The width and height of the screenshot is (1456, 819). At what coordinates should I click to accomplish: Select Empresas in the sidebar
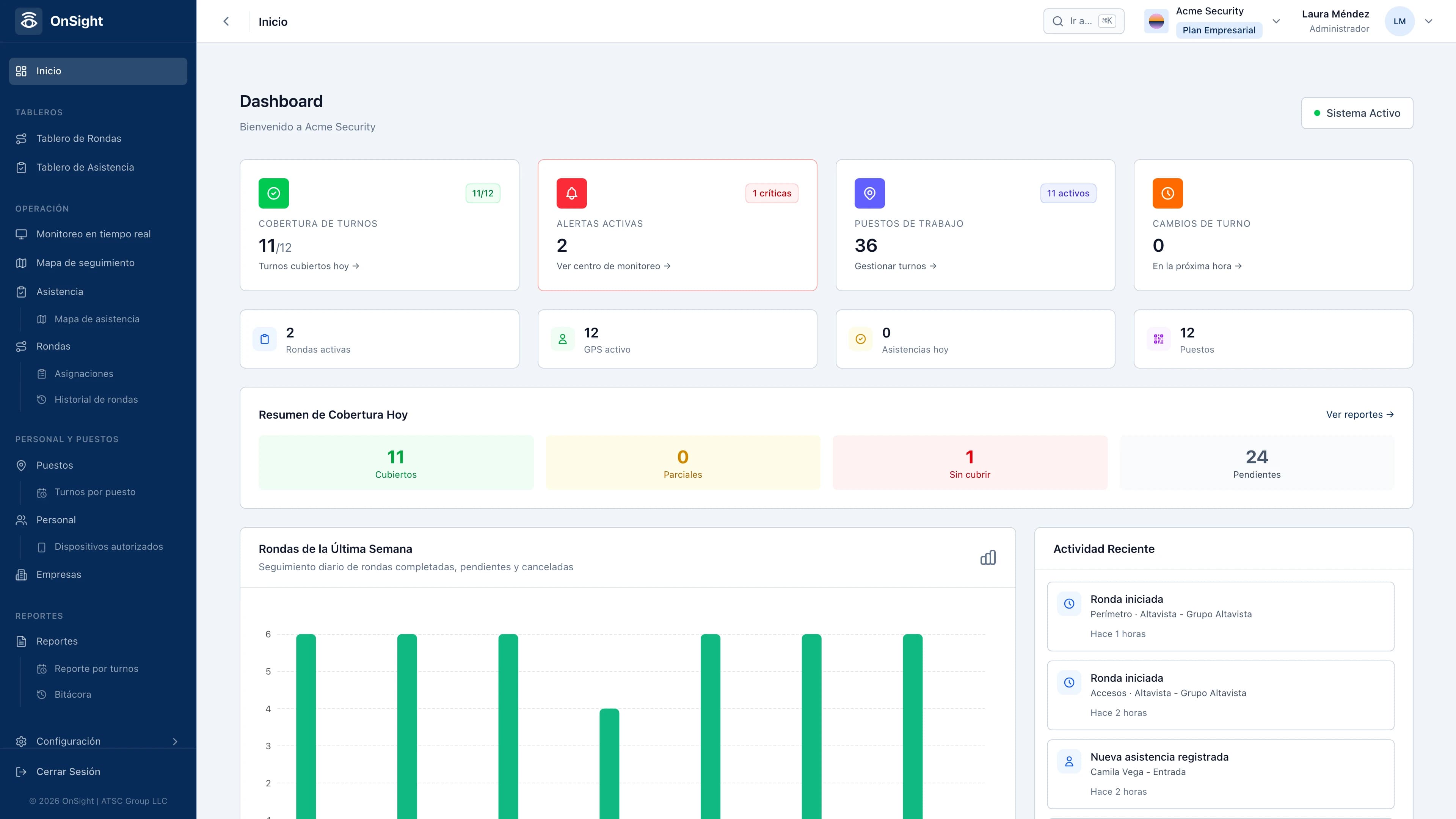click(98, 574)
